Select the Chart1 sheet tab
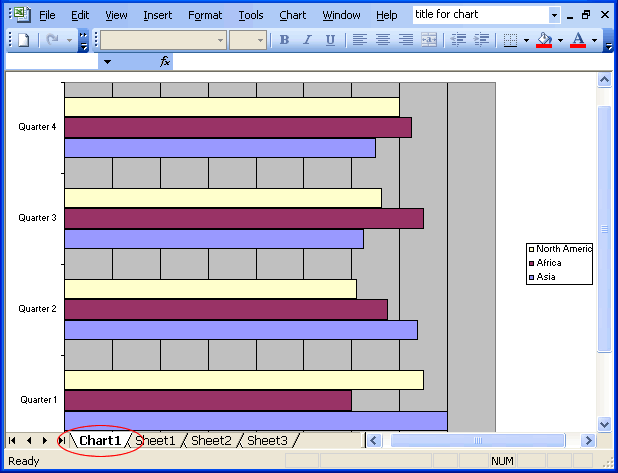This screenshot has height=473, width=618. coord(100,441)
